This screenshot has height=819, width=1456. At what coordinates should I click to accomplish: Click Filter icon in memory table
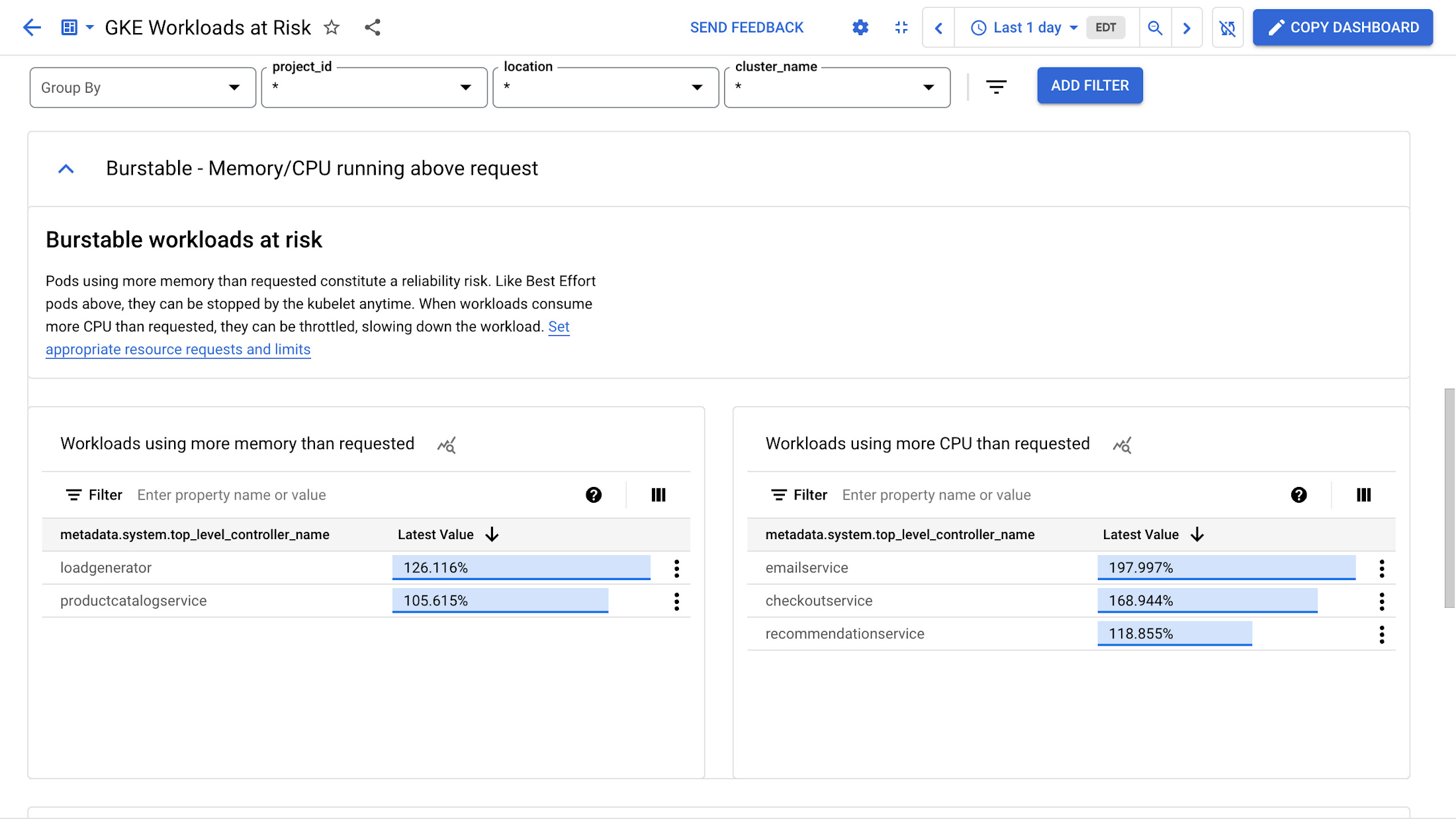pyautogui.click(x=73, y=495)
